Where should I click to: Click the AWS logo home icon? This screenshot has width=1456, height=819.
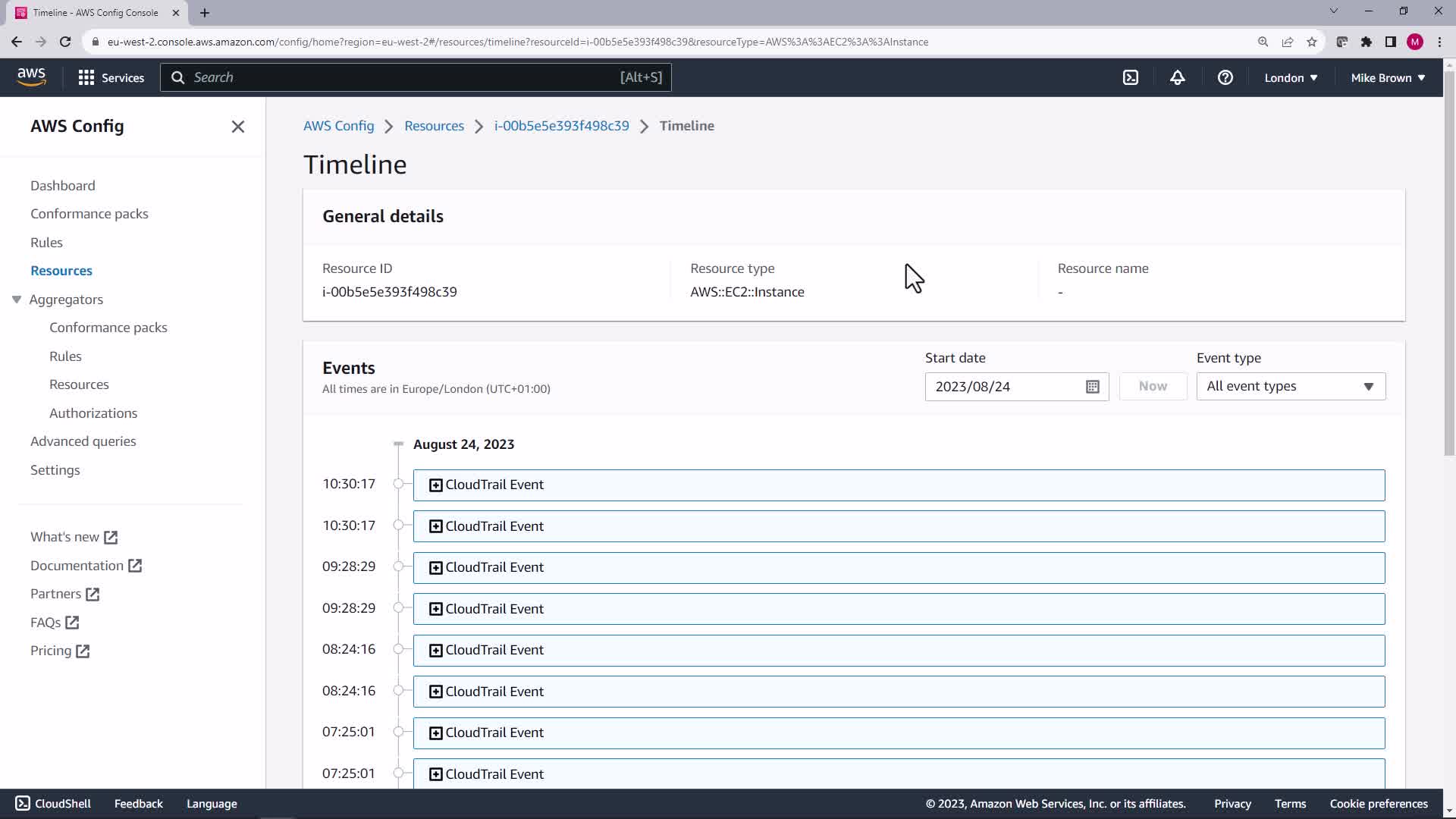(x=31, y=77)
